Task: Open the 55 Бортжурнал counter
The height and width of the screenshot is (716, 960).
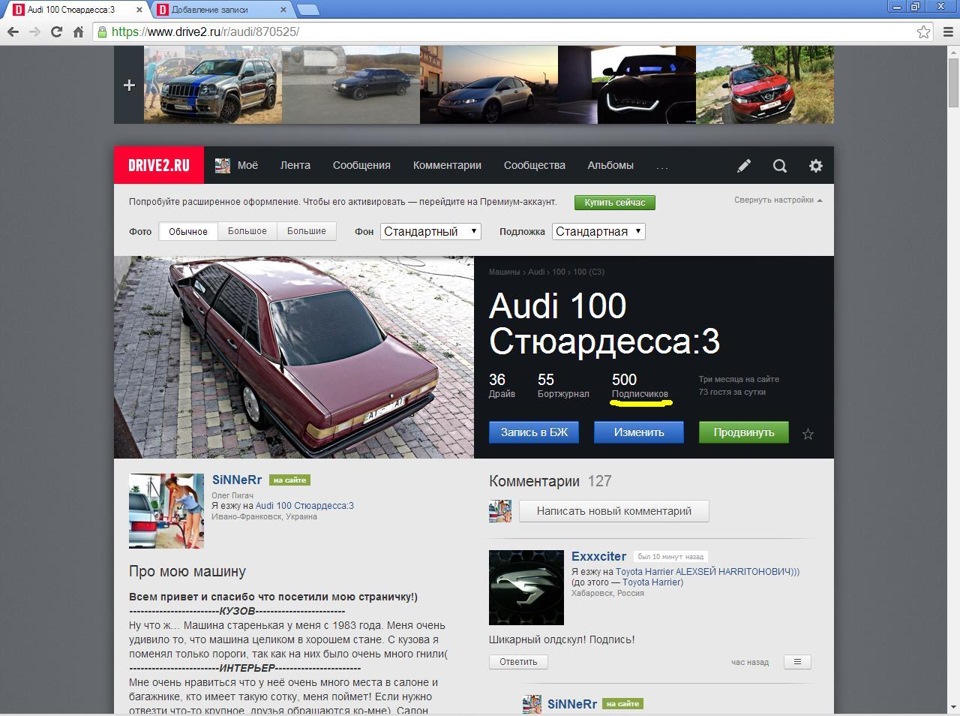Action: point(563,386)
